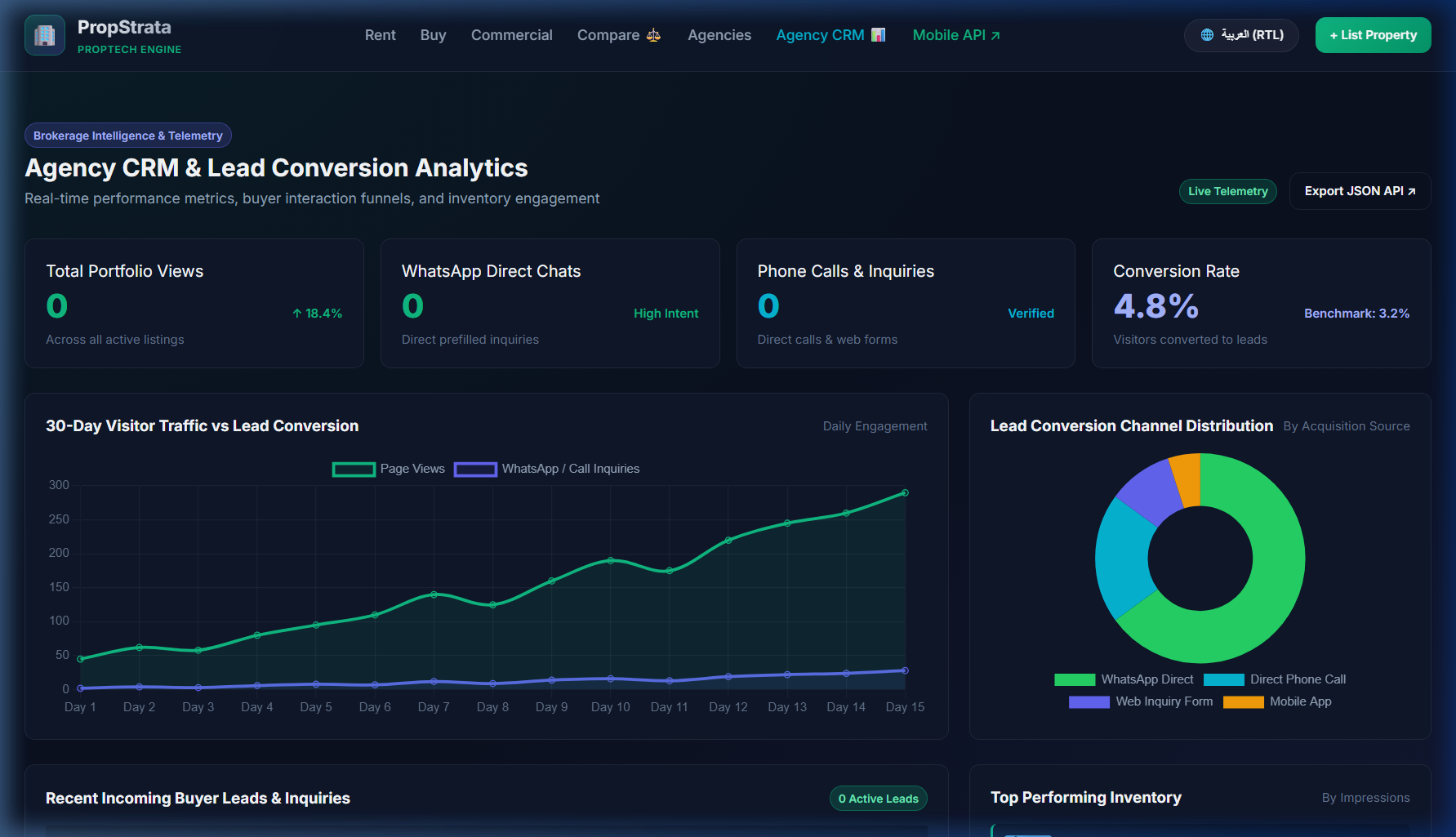Screen dimensions: 1456x837
Task: Open the Rent menu item
Action: point(380,35)
